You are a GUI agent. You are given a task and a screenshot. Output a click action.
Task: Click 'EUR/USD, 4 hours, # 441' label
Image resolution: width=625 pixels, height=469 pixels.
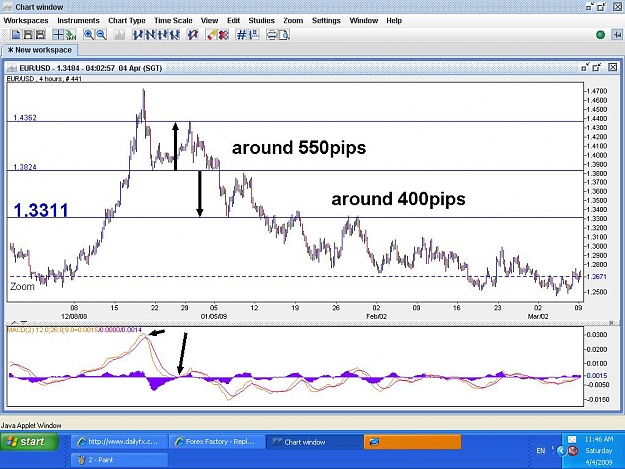click(x=44, y=79)
